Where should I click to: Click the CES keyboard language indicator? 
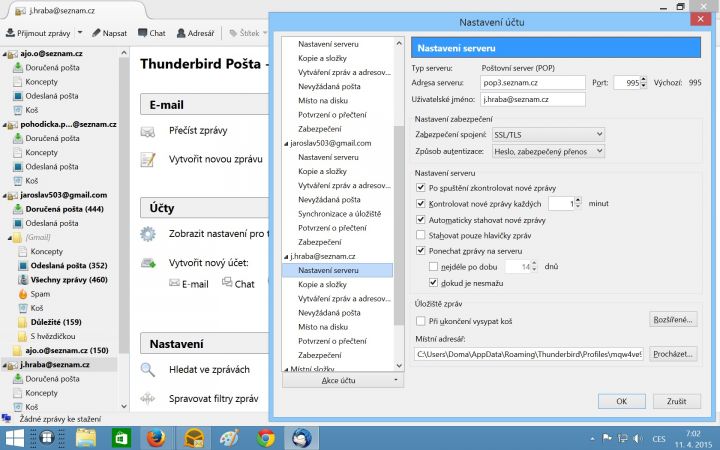pyautogui.click(x=658, y=439)
